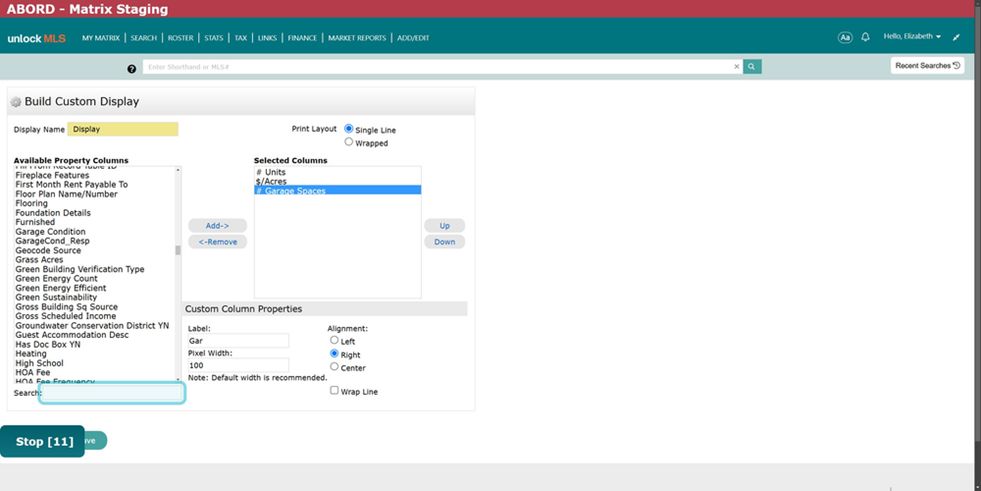Open the ROSTER menu
This screenshot has height=491, width=981.
(x=180, y=38)
